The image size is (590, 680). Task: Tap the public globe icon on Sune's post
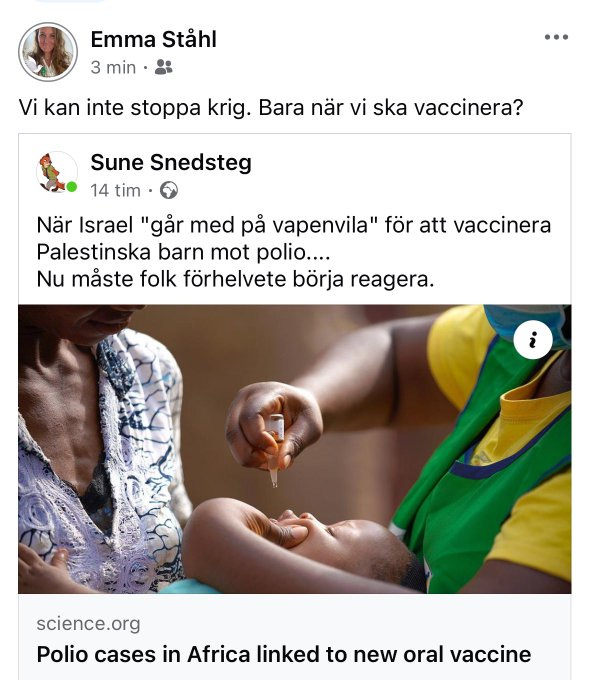(169, 190)
